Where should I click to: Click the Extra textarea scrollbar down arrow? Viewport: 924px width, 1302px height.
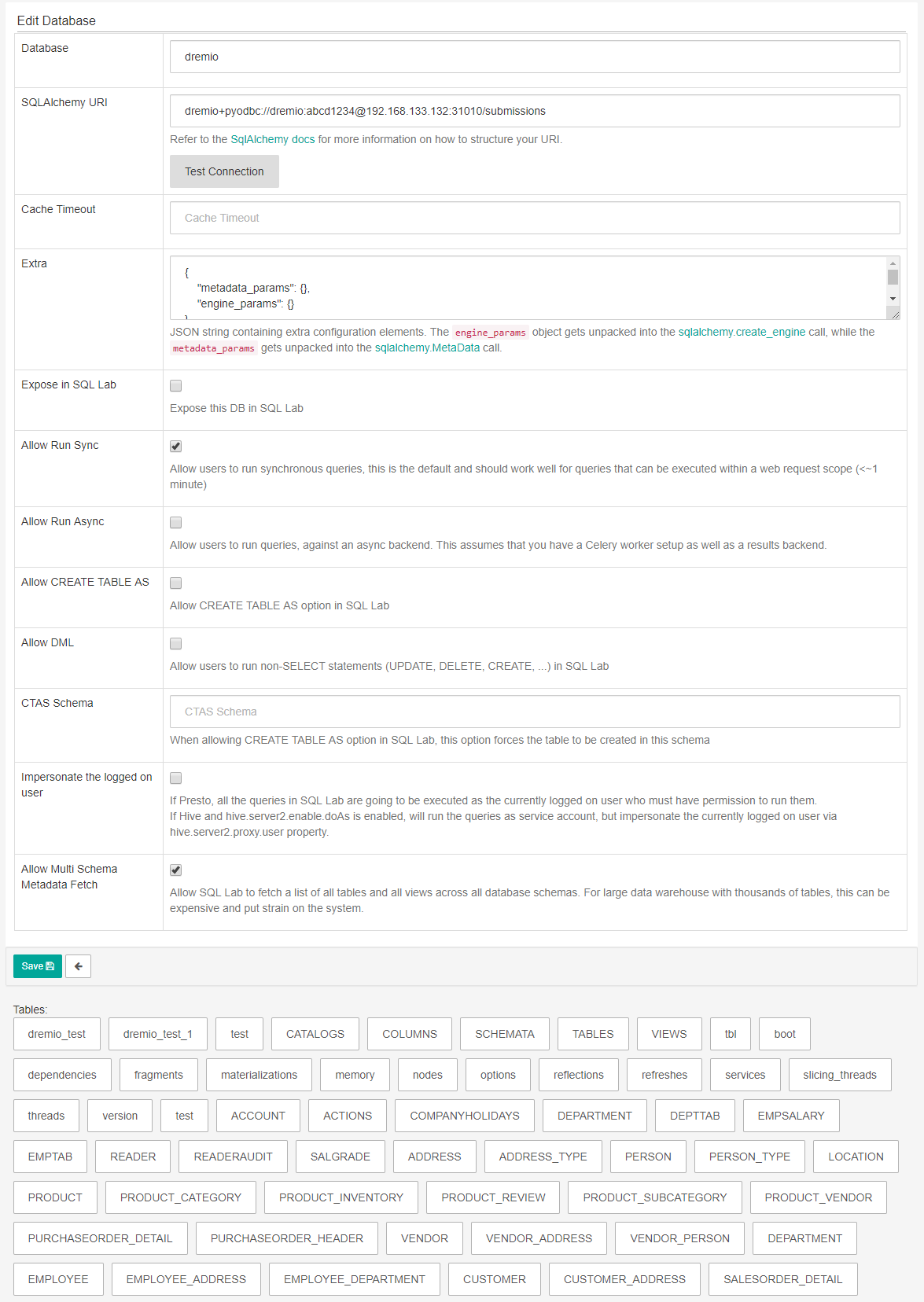(893, 299)
